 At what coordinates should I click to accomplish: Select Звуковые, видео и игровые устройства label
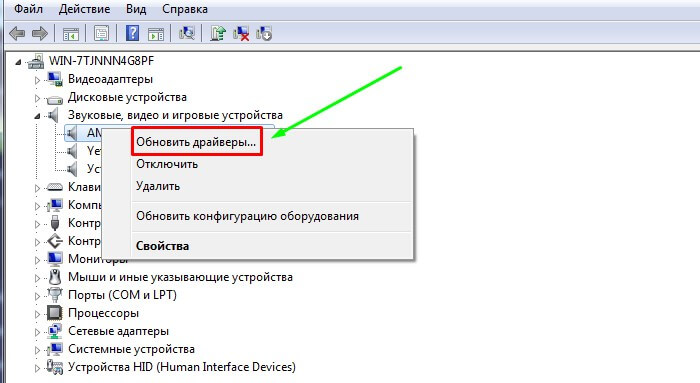[175, 115]
